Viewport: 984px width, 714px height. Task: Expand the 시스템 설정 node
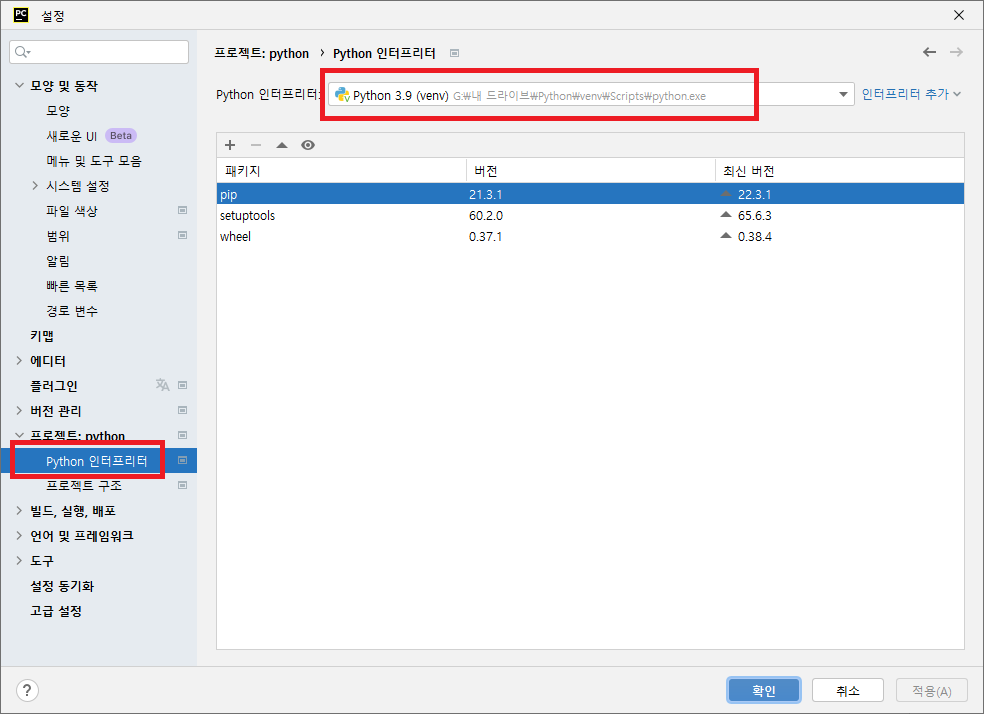35,185
